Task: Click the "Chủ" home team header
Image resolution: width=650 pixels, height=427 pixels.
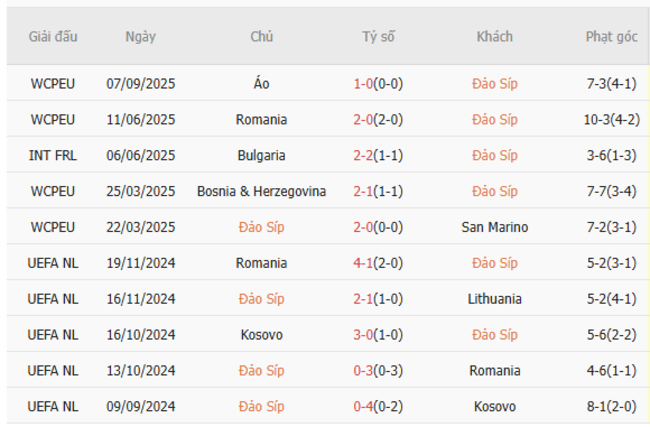Action: coord(262,37)
